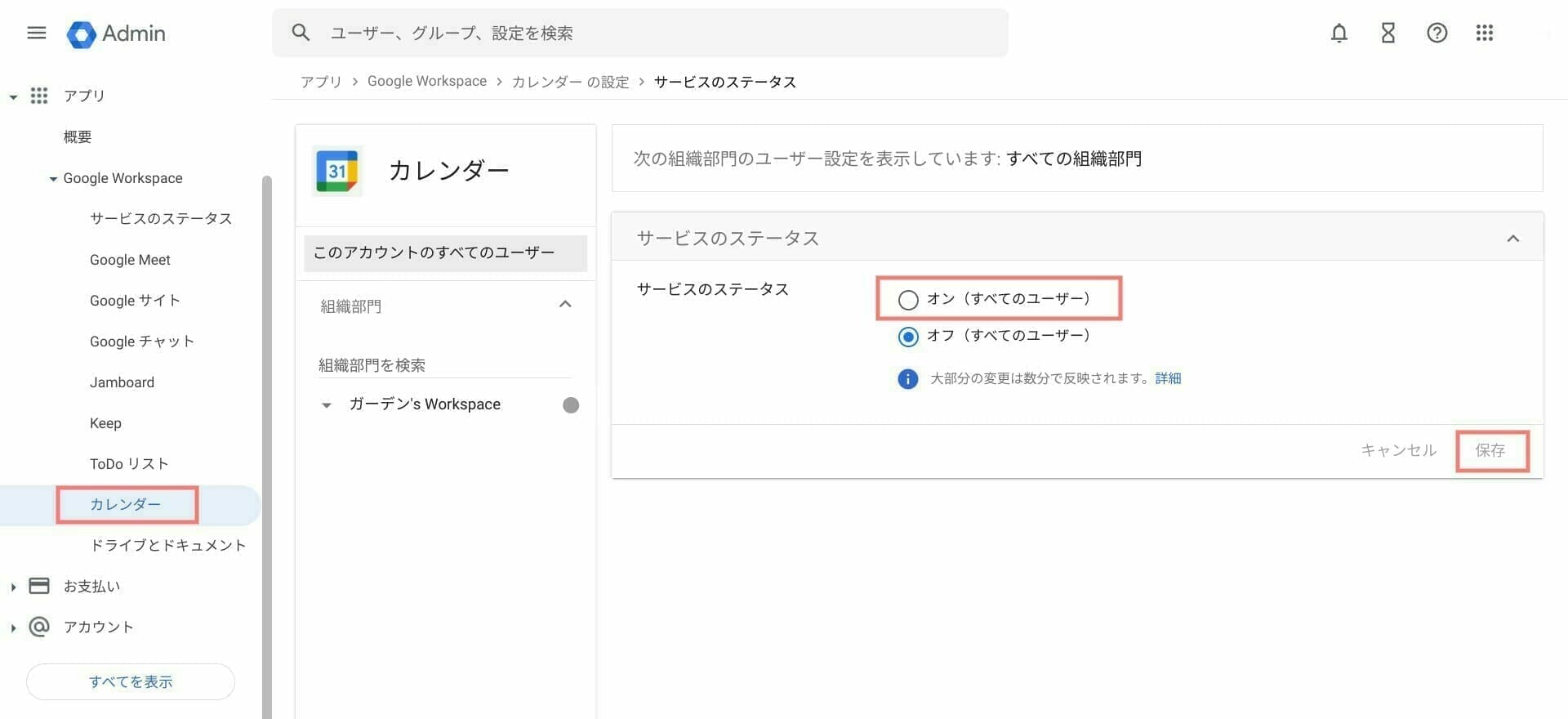Focus the top search field

(640, 33)
